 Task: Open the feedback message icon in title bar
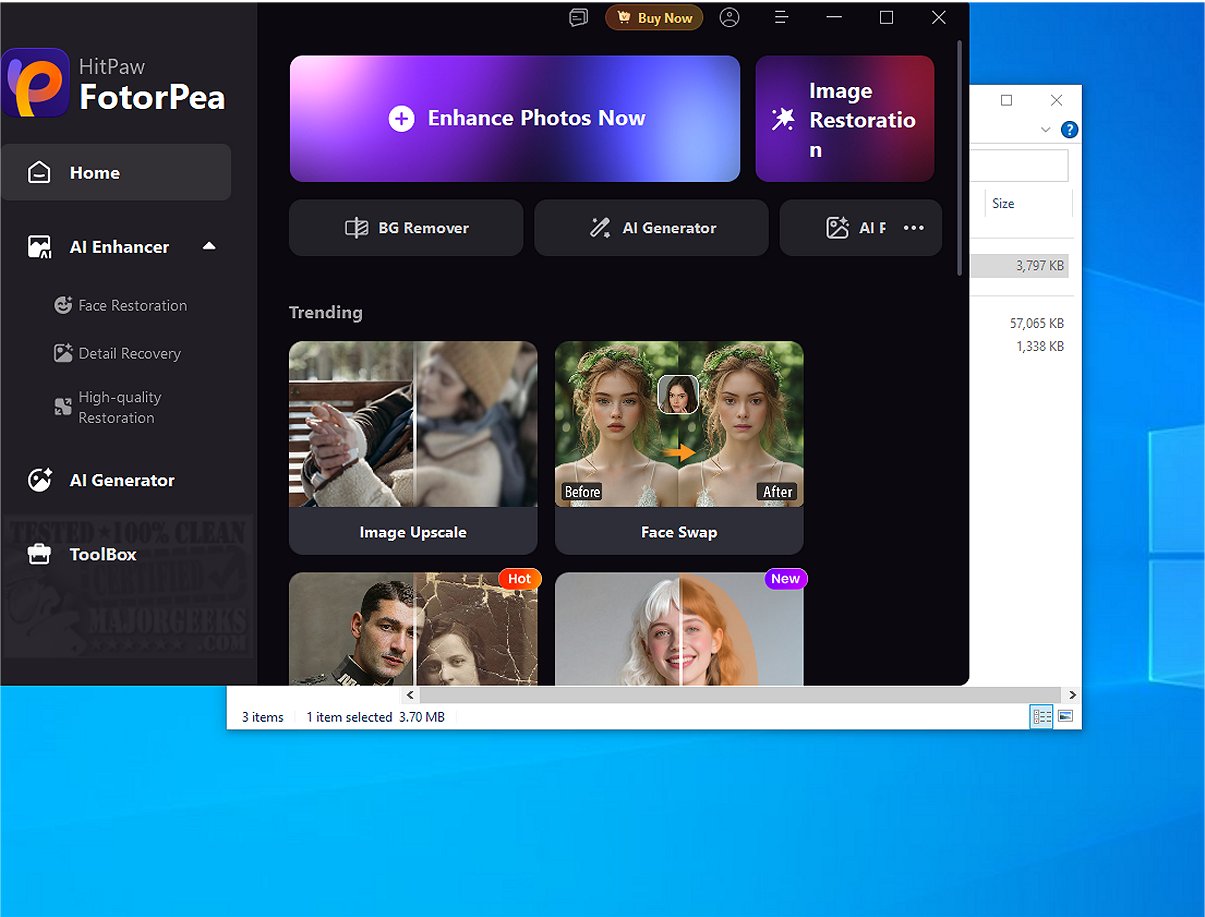578,18
